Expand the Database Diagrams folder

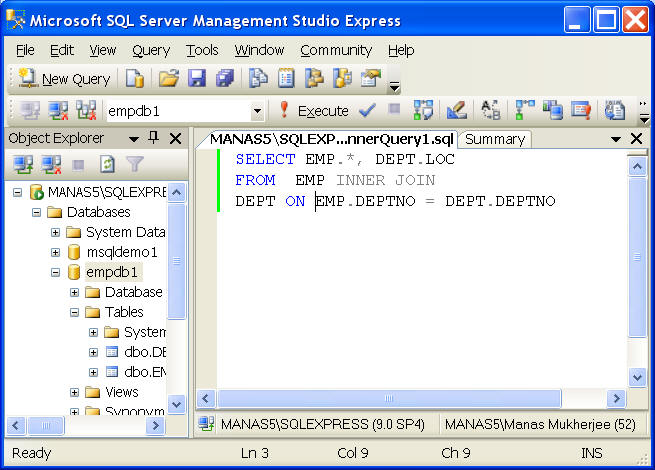click(74, 292)
